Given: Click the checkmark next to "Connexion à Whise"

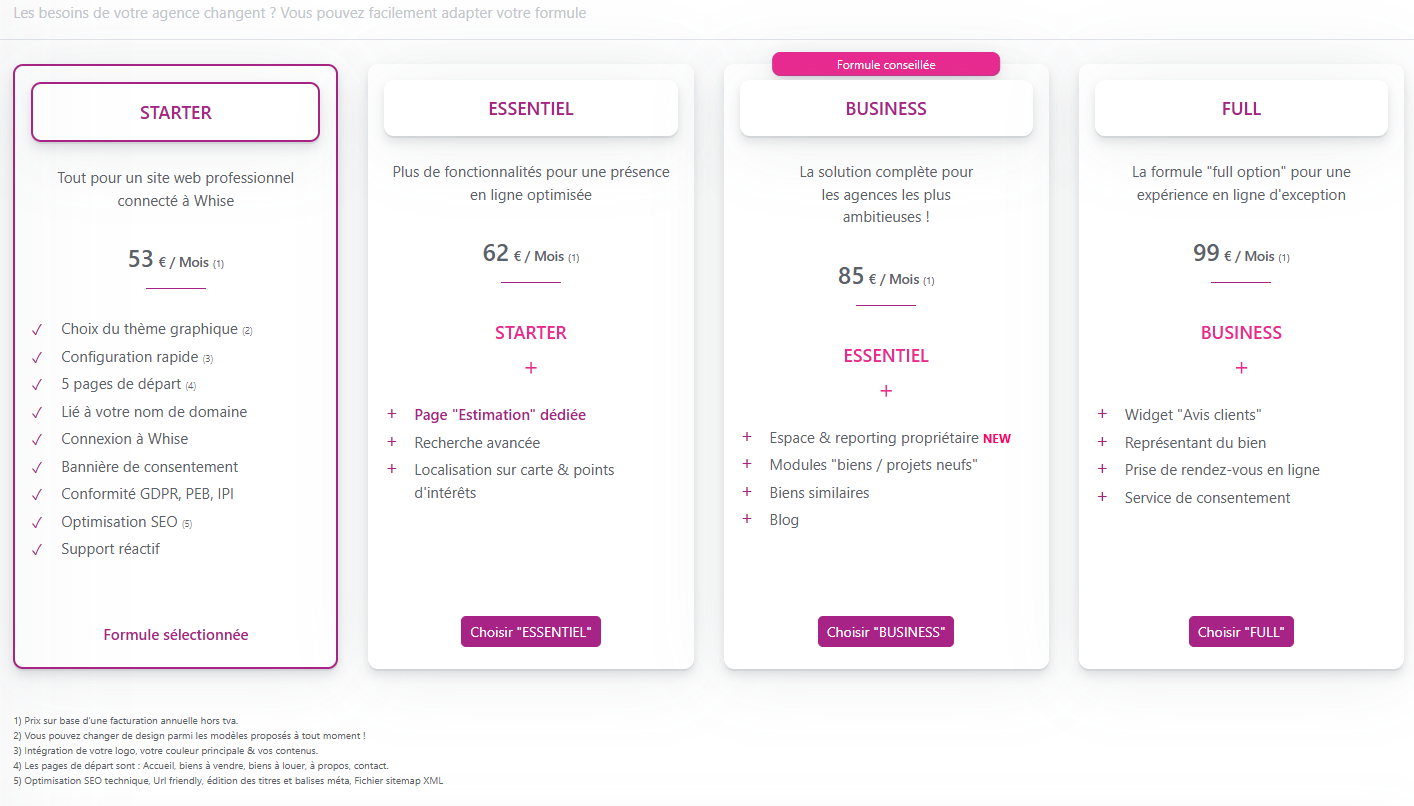Looking at the screenshot, I should pyautogui.click(x=37, y=439).
